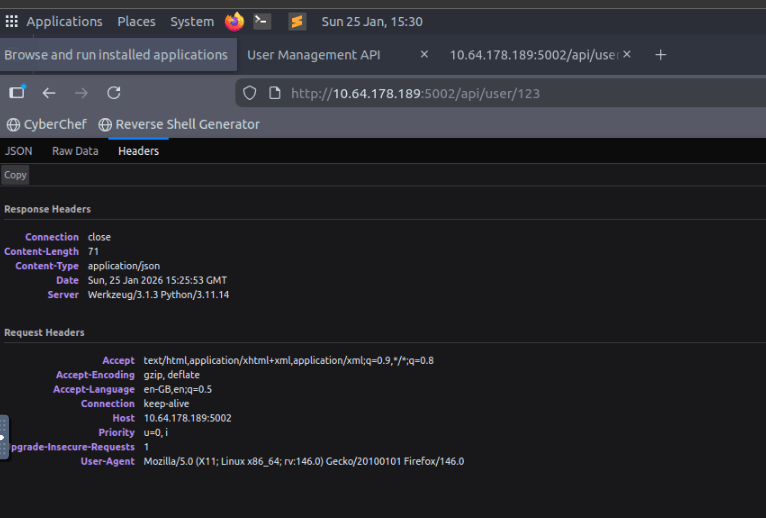The width and height of the screenshot is (766, 518).
Task: Open the Places menu
Action: point(136,22)
